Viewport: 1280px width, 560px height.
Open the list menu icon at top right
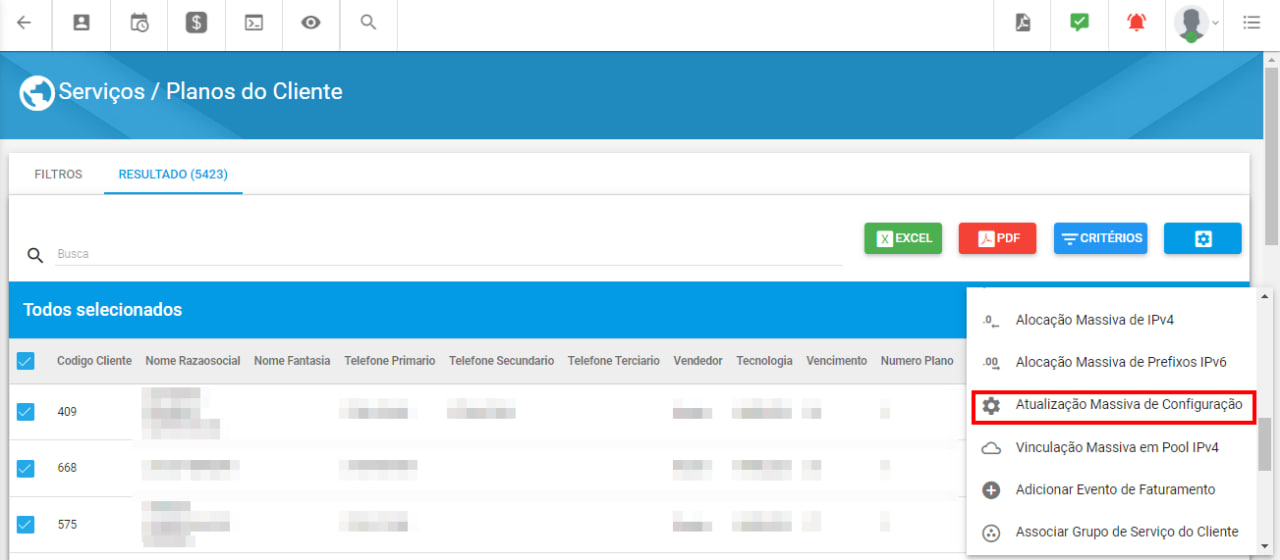(1251, 22)
